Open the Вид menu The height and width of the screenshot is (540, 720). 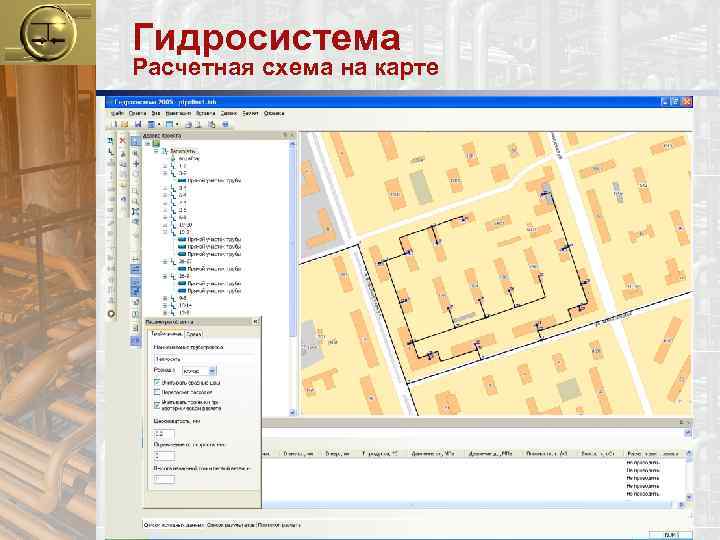coord(156,113)
